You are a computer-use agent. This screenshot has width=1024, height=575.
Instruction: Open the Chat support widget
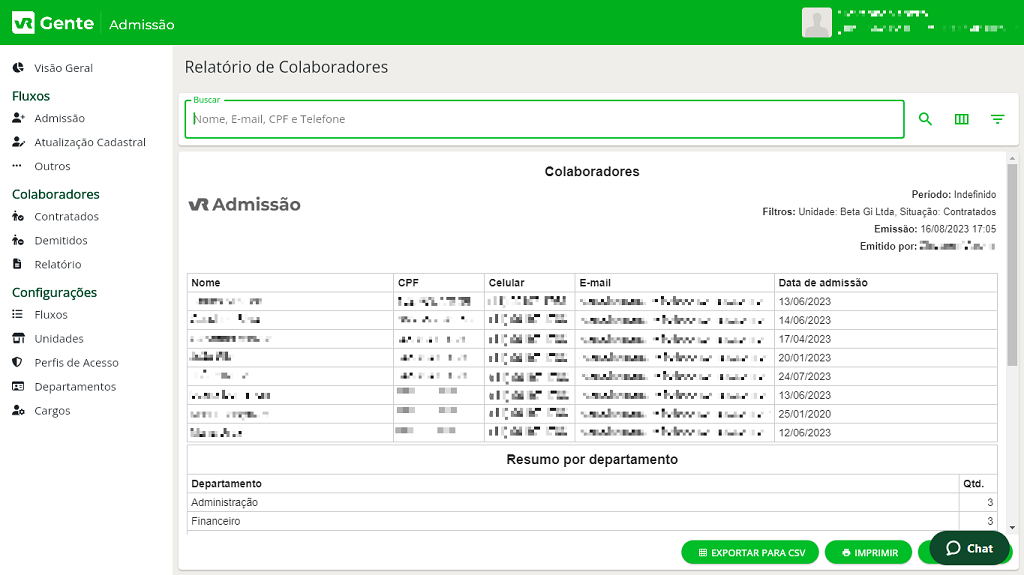pyautogui.click(x=969, y=548)
